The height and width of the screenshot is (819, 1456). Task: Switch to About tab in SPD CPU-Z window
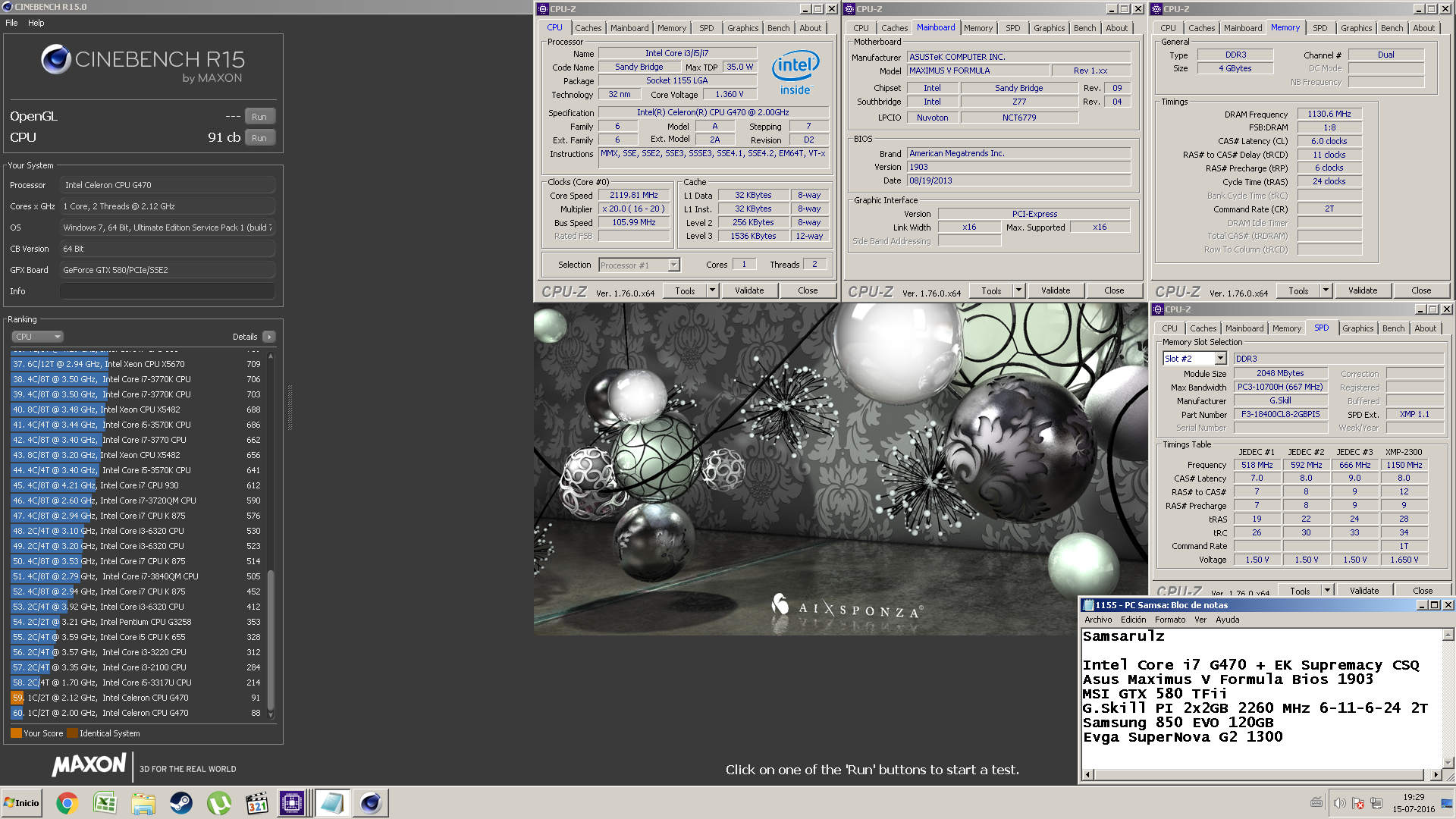1425,328
